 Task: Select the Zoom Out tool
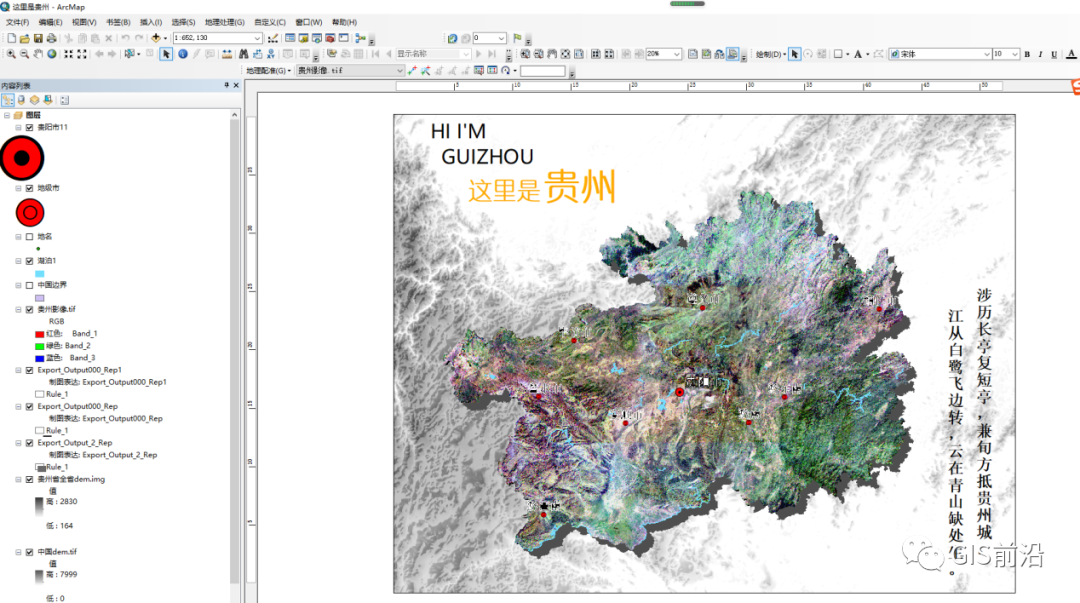point(25,54)
